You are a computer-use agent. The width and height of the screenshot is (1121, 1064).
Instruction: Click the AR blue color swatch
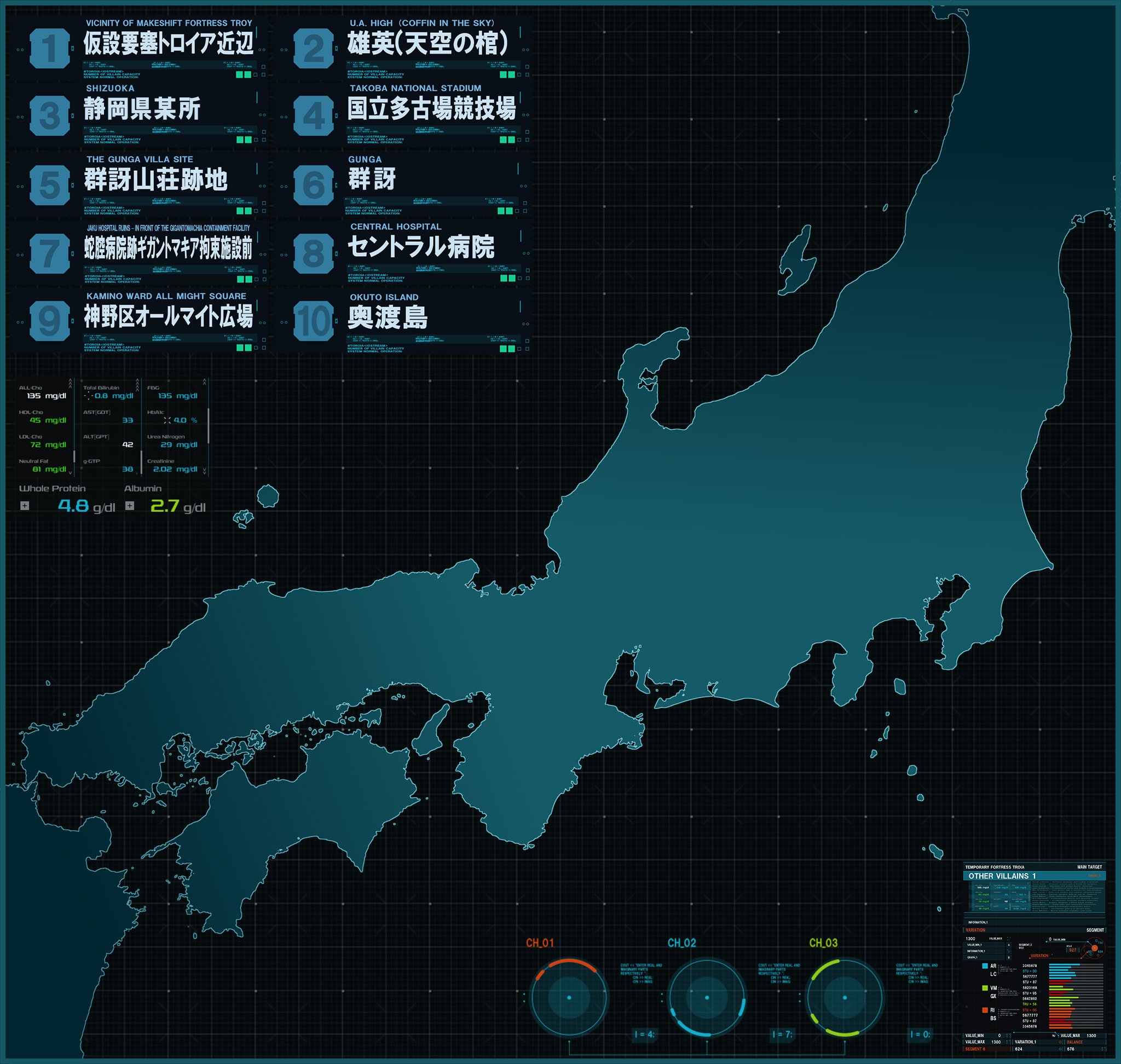[985, 966]
